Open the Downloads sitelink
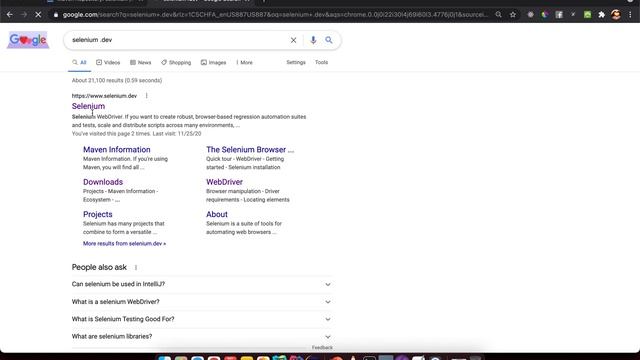 103,182
